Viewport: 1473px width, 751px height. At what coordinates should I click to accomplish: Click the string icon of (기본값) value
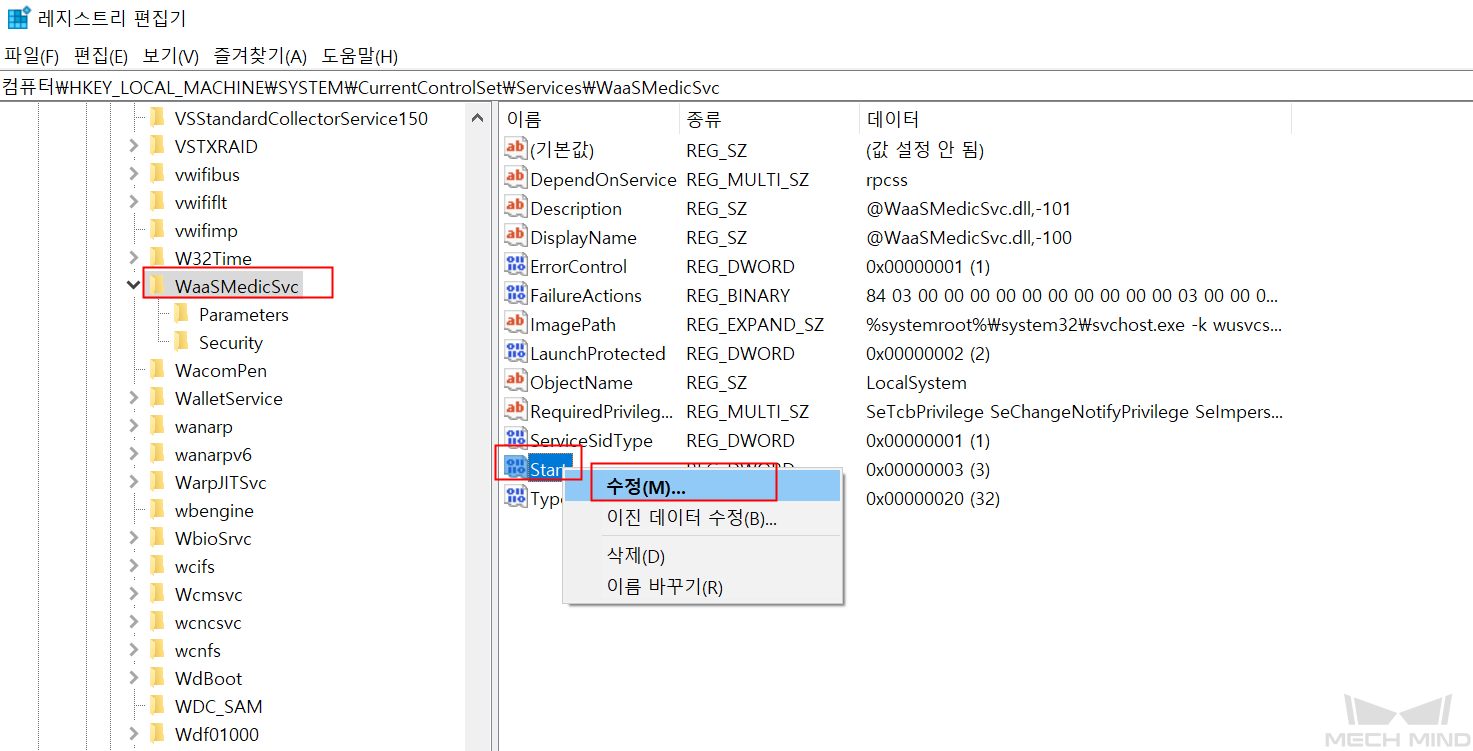point(515,149)
